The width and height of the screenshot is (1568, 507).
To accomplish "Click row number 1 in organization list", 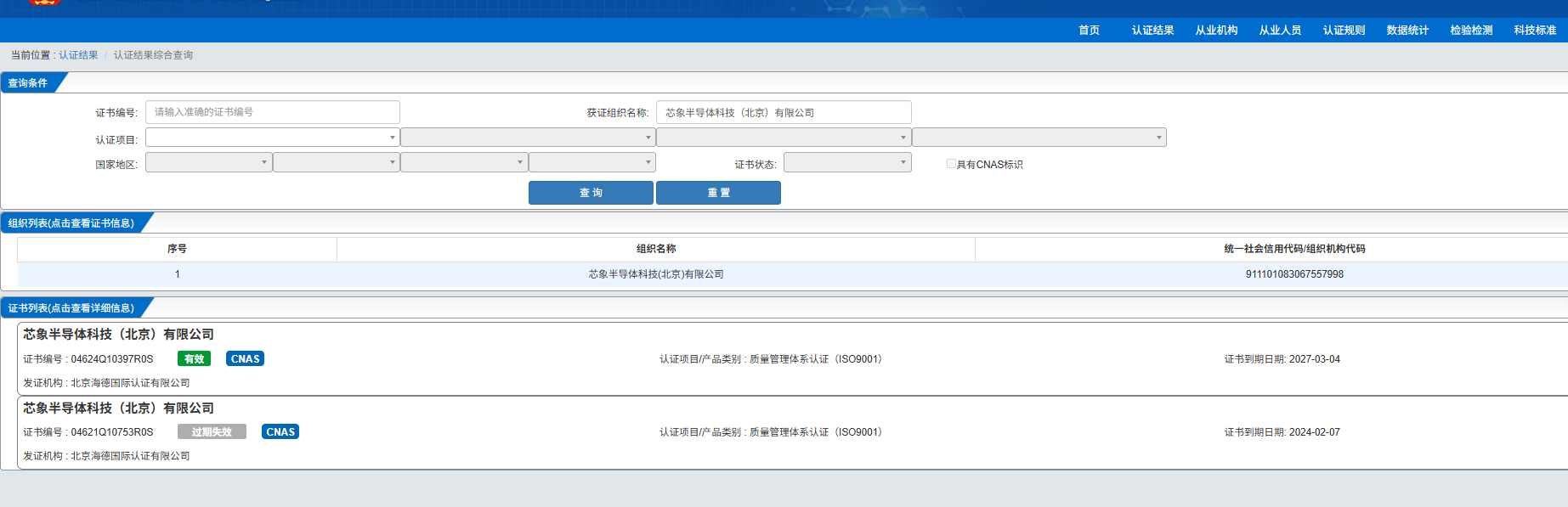I will point(177,274).
